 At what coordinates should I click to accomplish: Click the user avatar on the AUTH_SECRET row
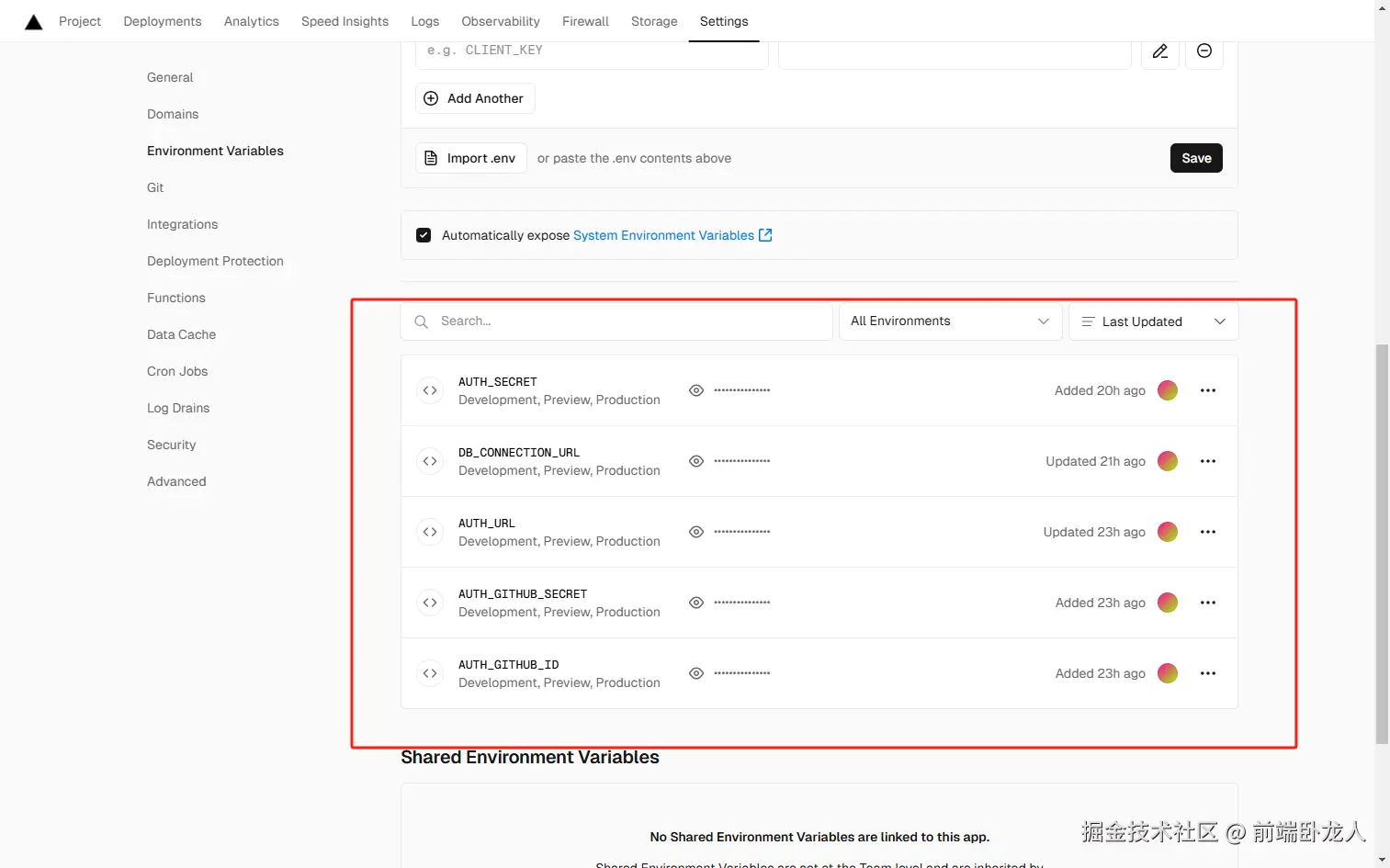pyautogui.click(x=1168, y=390)
